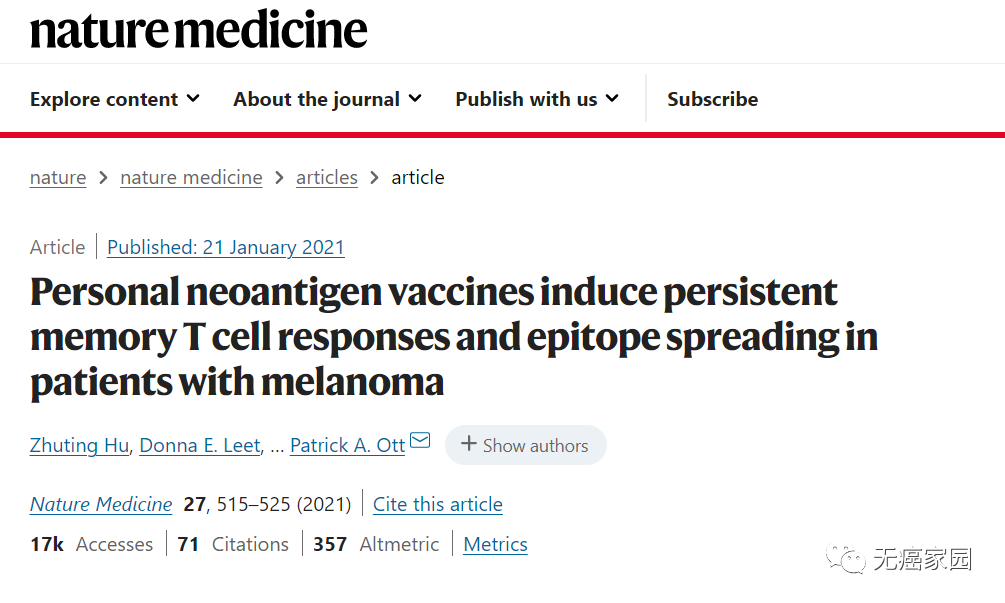Click the Subscribe menu item
Image resolution: width=1005 pixels, height=603 pixels.
712,99
